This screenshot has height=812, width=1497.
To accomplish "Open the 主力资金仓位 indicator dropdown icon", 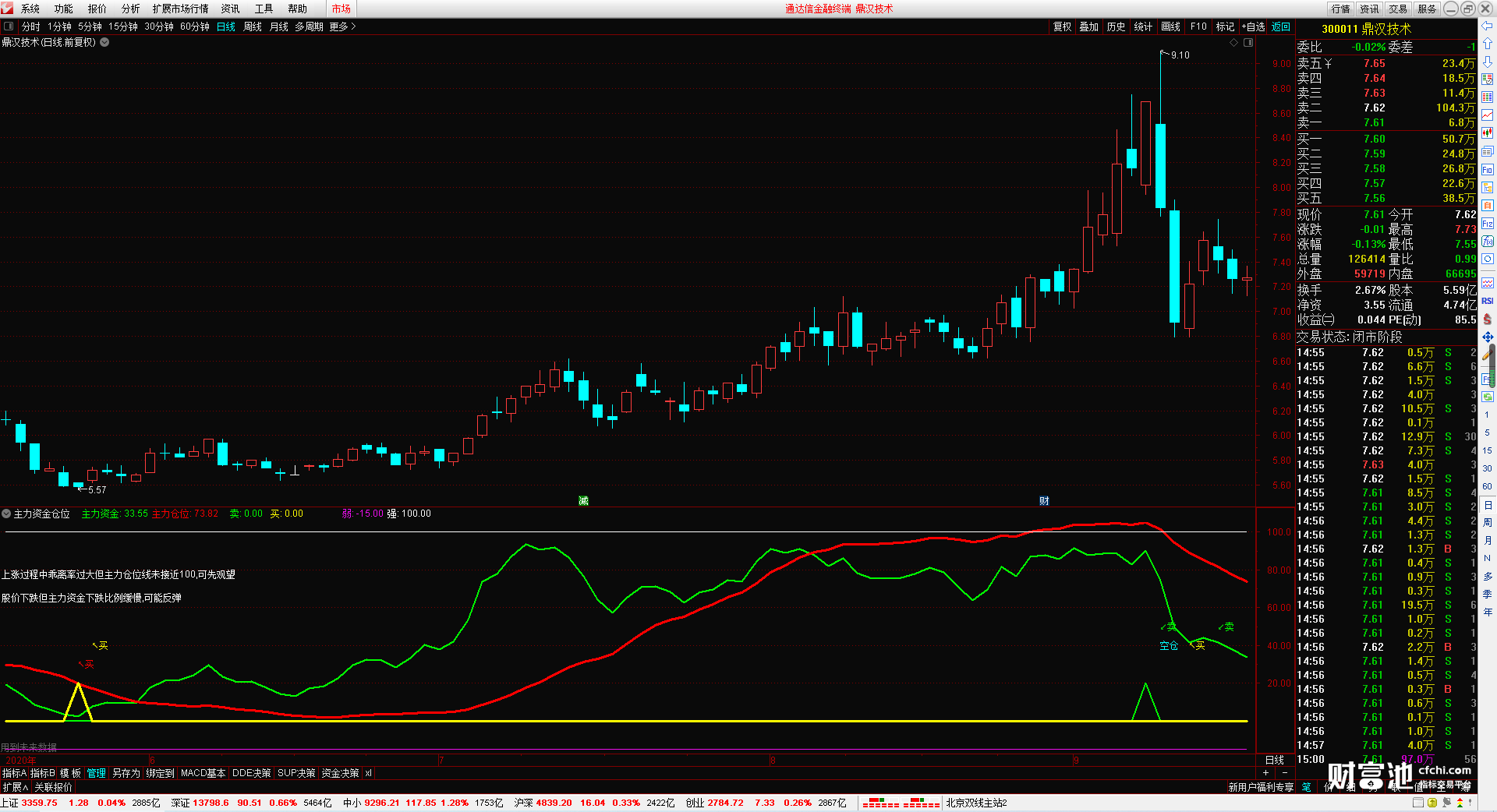I will tap(6, 514).
